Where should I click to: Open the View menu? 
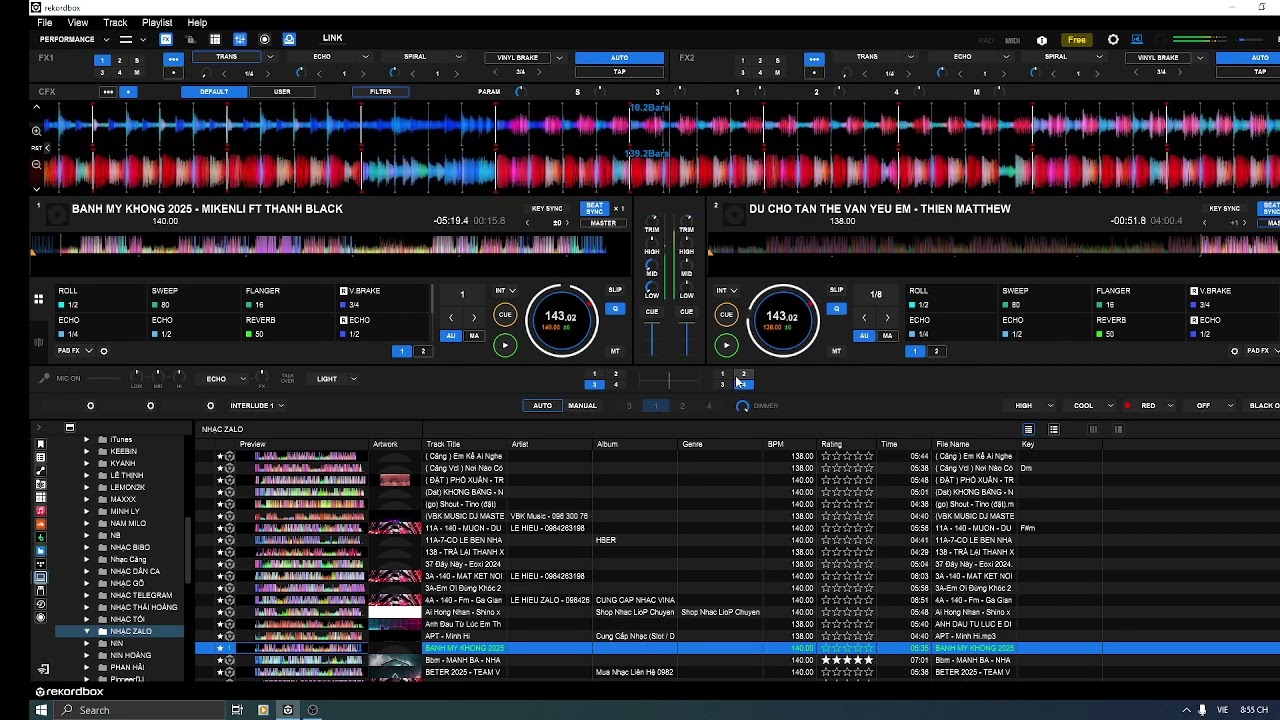pos(78,23)
